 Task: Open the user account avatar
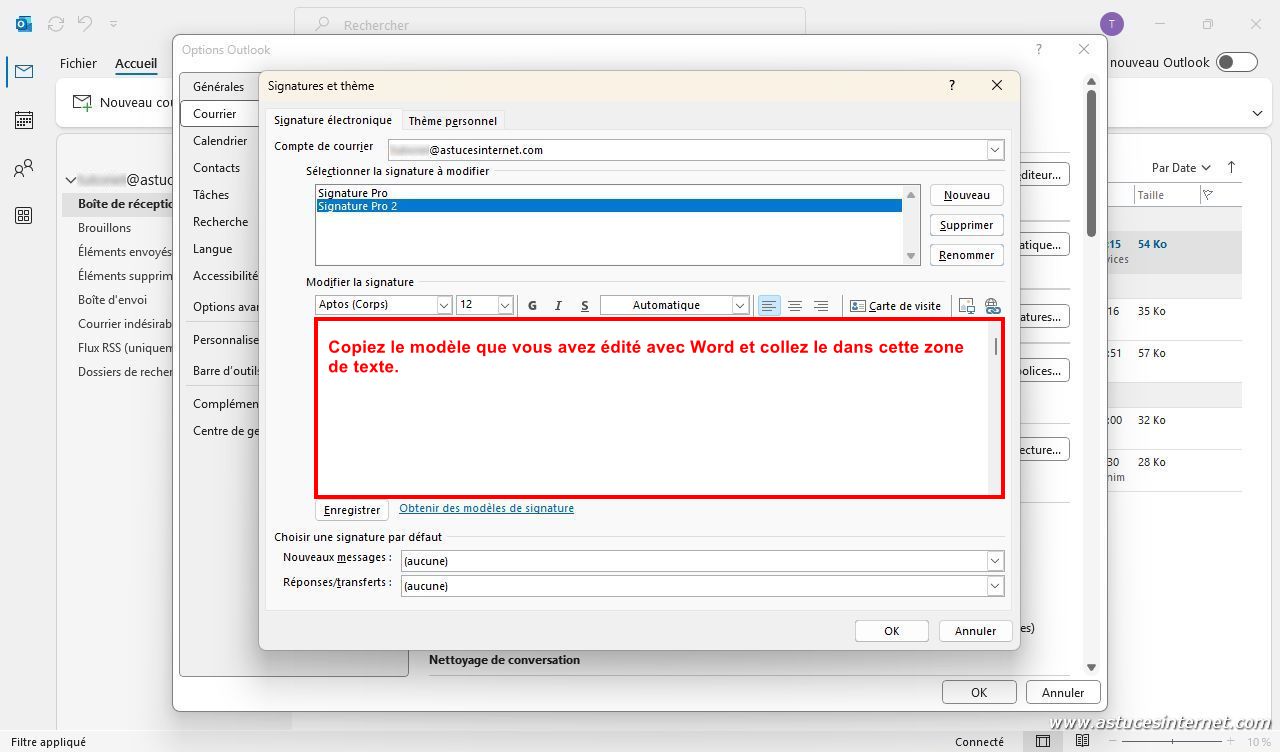1111,24
